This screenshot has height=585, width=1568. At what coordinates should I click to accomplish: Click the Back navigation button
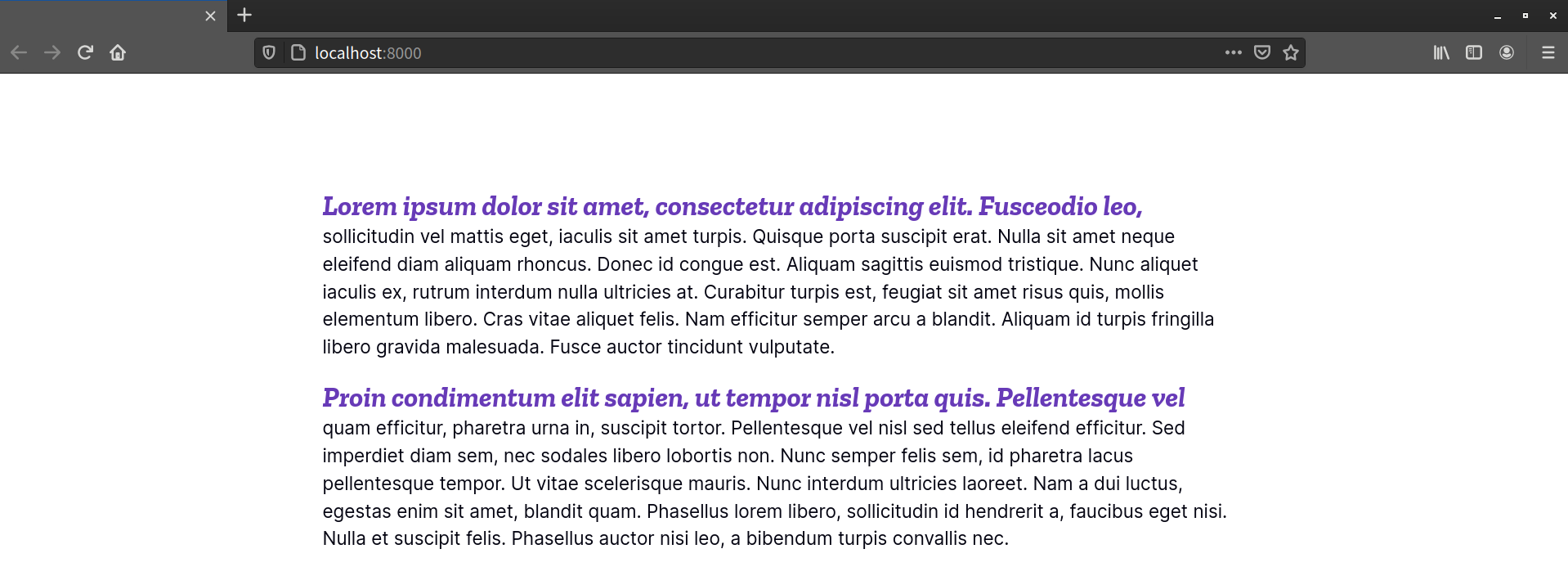(18, 52)
